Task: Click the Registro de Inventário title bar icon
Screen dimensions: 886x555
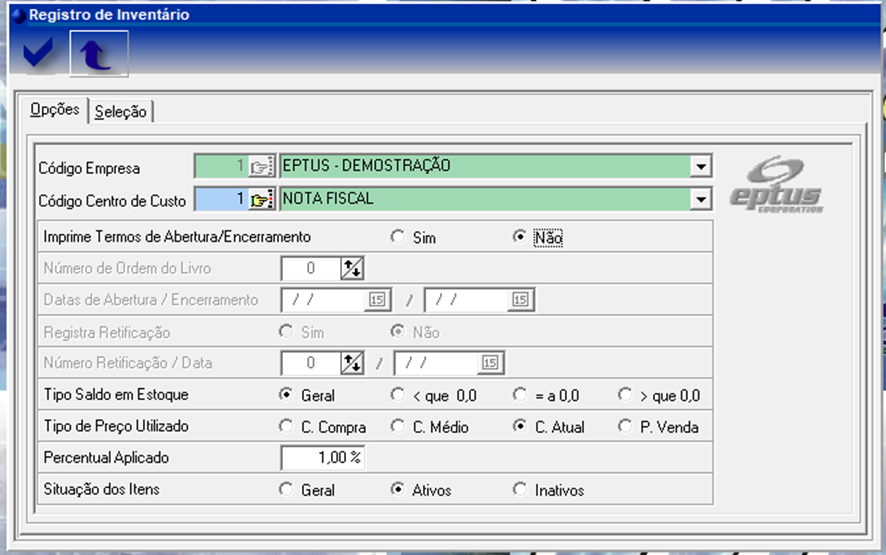Action: (17, 15)
